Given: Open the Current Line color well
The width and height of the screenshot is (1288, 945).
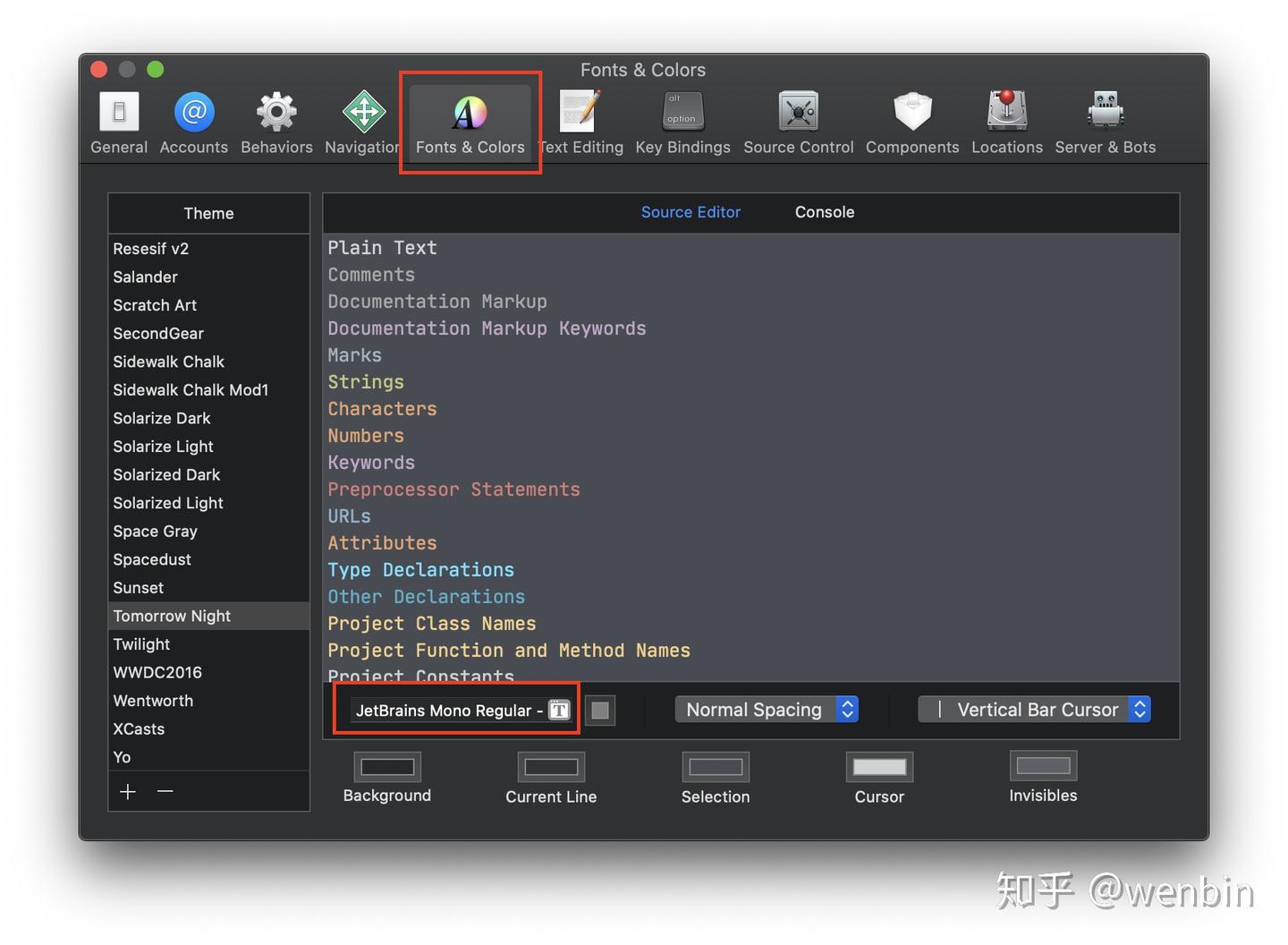Looking at the screenshot, I should click(x=551, y=767).
